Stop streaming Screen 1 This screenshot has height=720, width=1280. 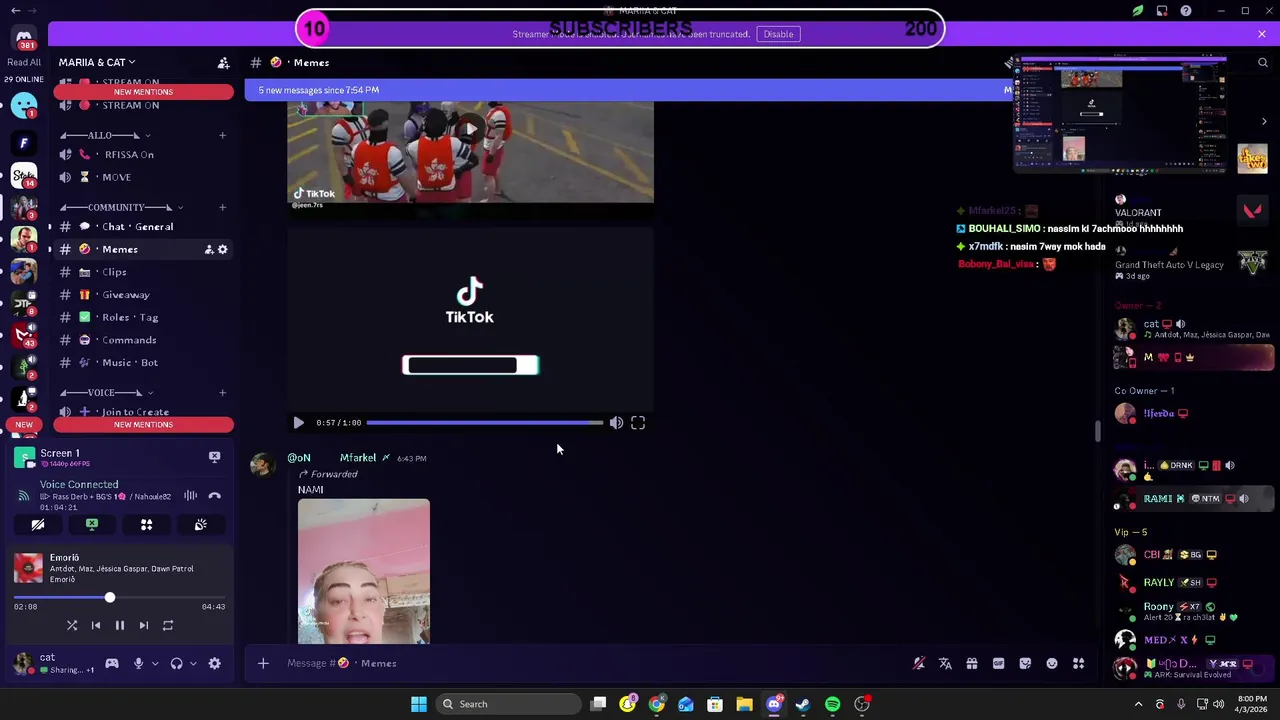point(214,457)
